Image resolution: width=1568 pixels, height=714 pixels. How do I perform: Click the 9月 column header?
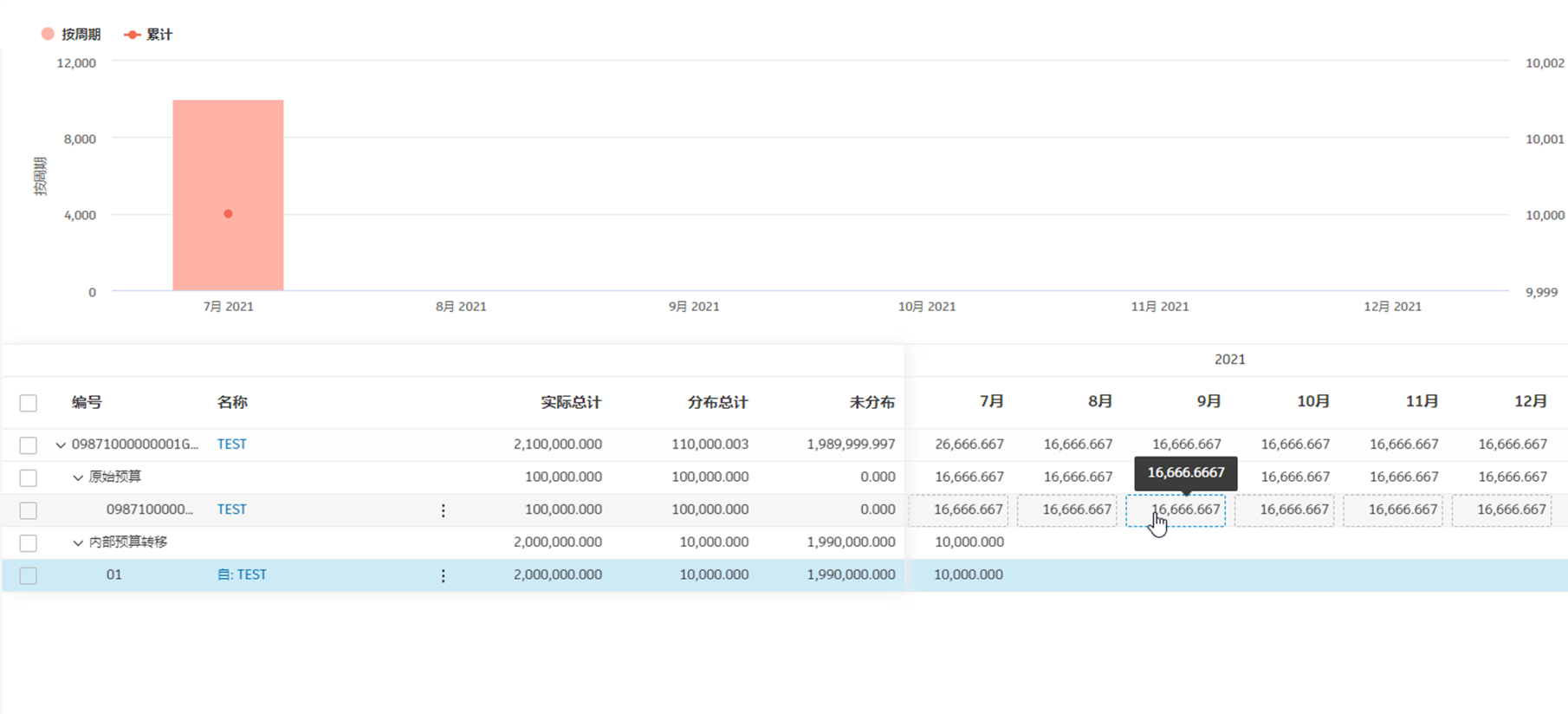tap(1208, 401)
